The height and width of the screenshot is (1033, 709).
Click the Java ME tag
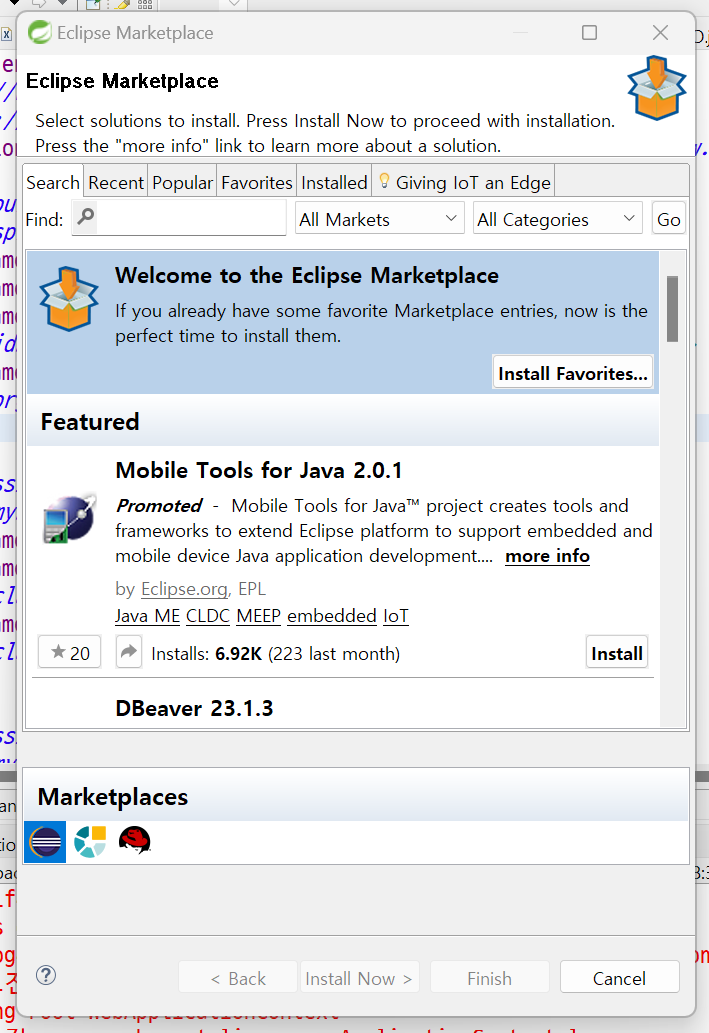click(x=147, y=615)
